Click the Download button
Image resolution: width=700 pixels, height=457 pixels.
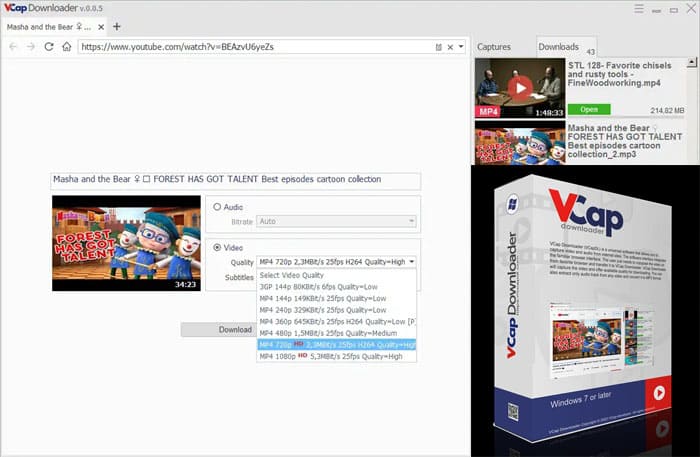point(219,329)
